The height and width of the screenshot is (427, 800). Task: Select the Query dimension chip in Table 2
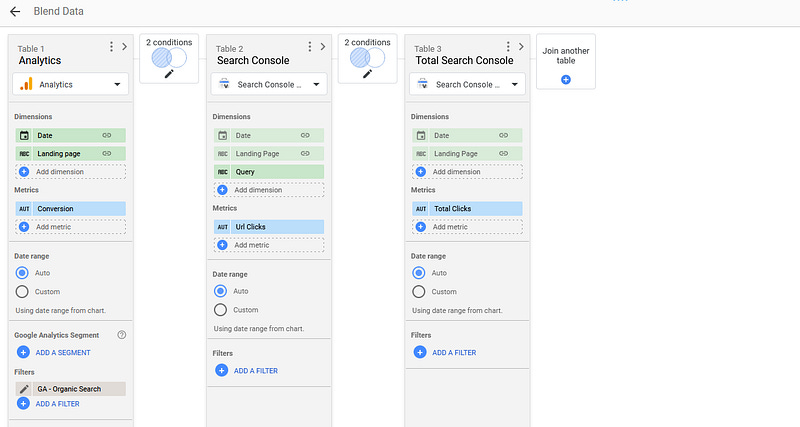(269, 172)
